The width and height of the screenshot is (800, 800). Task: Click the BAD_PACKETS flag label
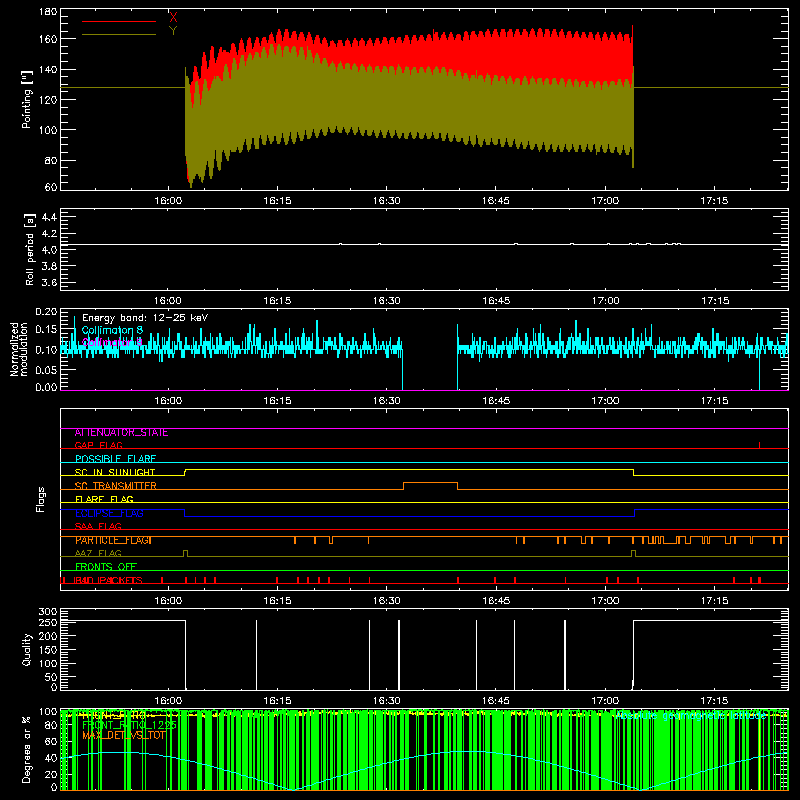[x=109, y=580]
